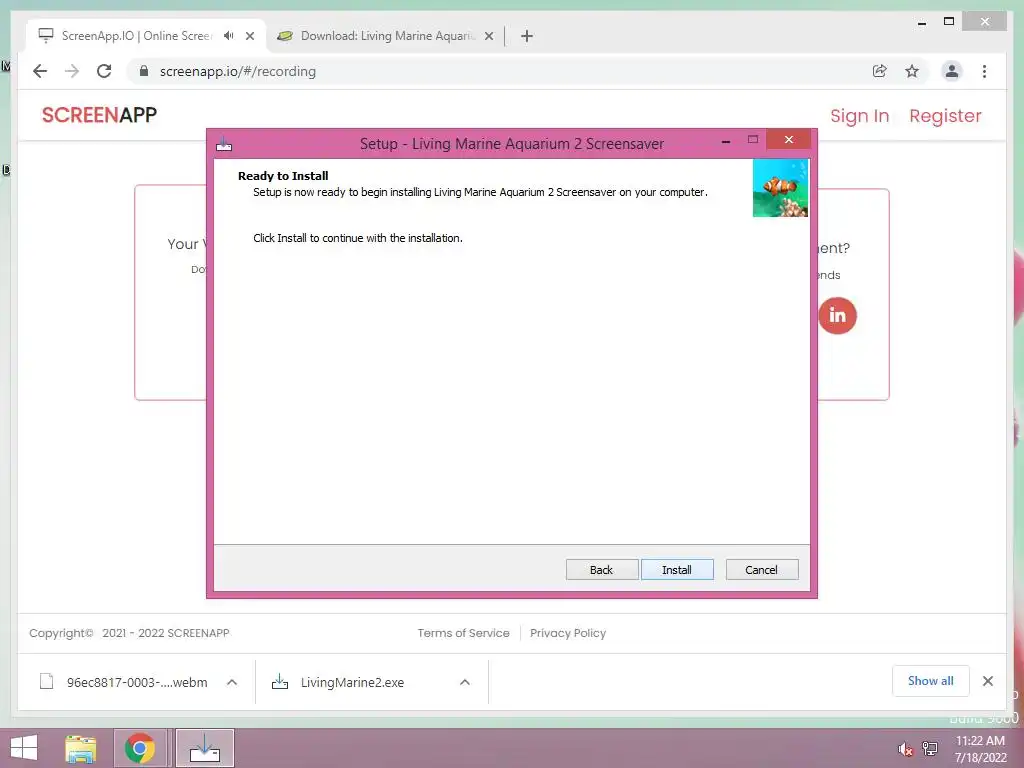The height and width of the screenshot is (768, 1024).
Task: Switch to Download: Living Marine Aquarium tab
Action: (x=388, y=36)
